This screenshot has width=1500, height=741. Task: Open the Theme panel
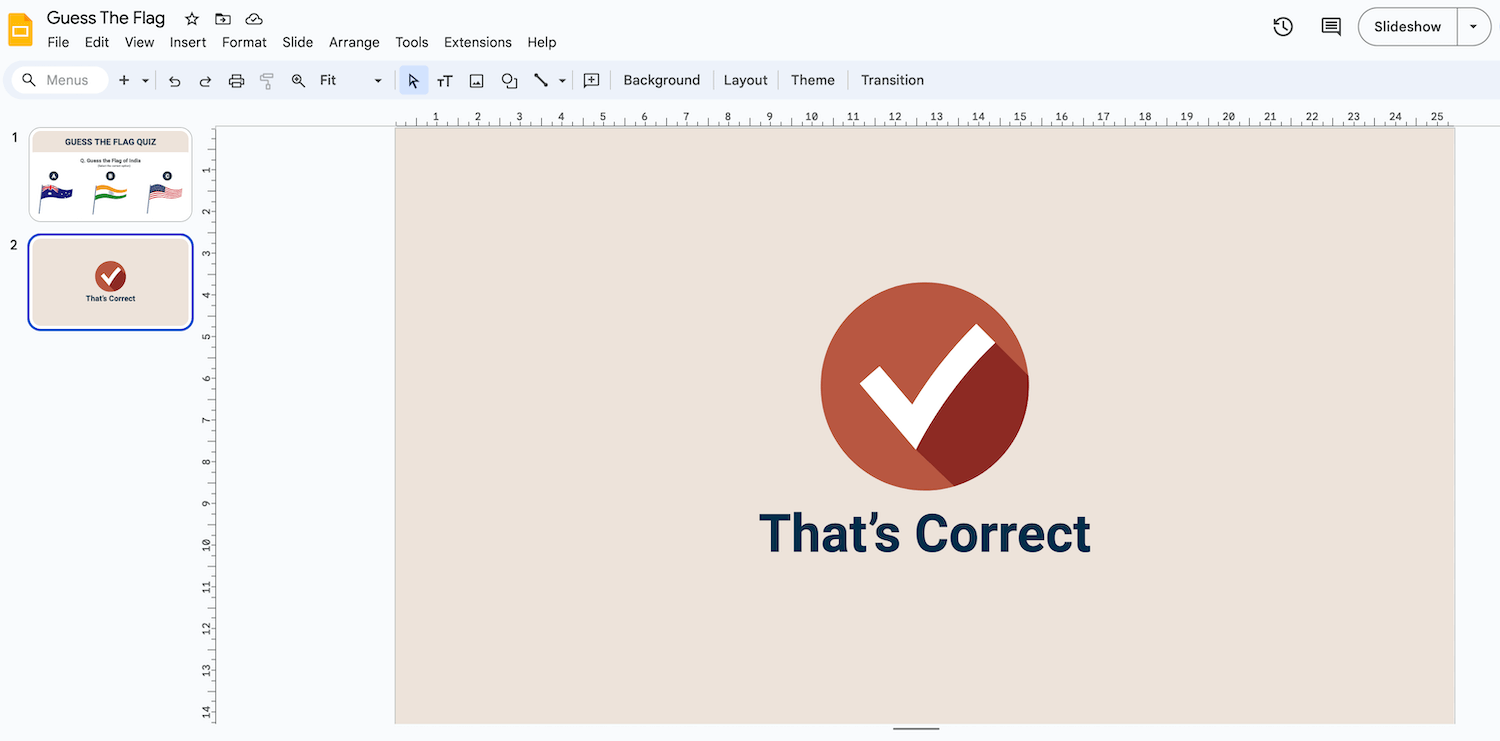[813, 80]
